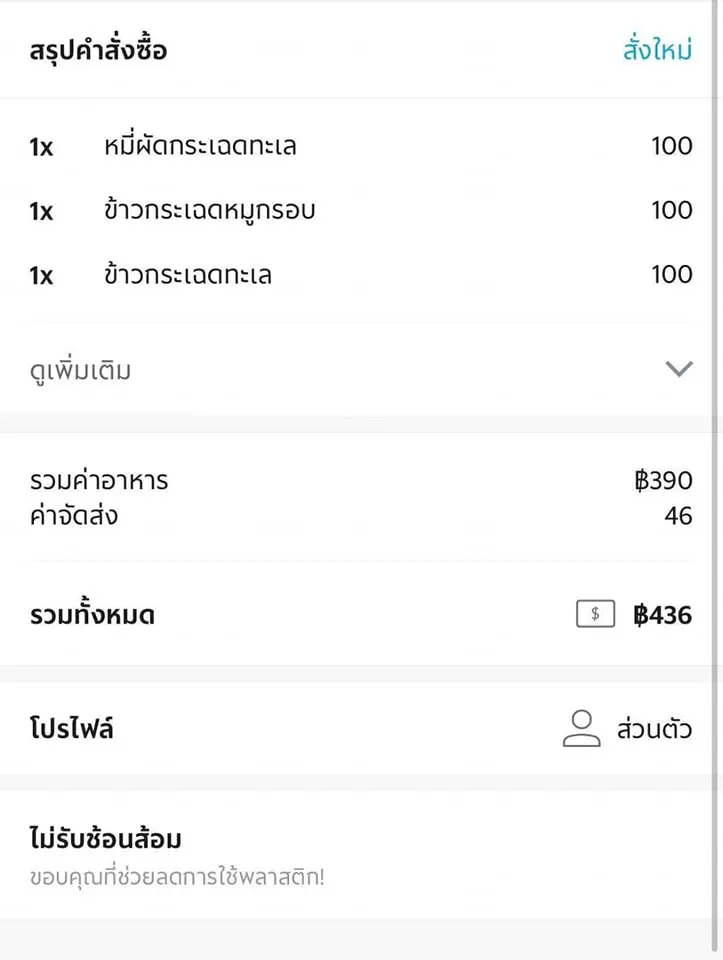Viewport: 723px width, 960px height.
Task: Click the ค่าจัดส่ง delivery fee label
Action: [x=74, y=517]
